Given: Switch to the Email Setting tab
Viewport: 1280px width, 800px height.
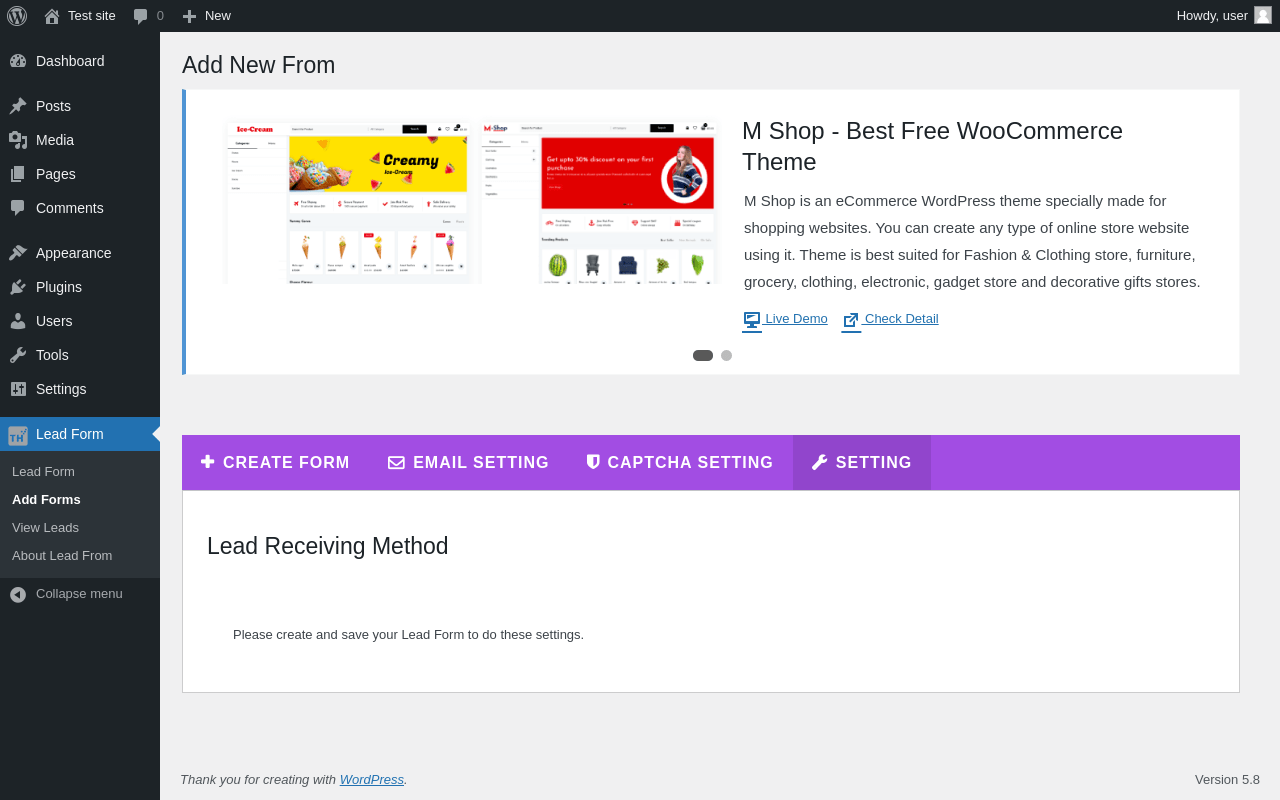Looking at the screenshot, I should coord(468,463).
